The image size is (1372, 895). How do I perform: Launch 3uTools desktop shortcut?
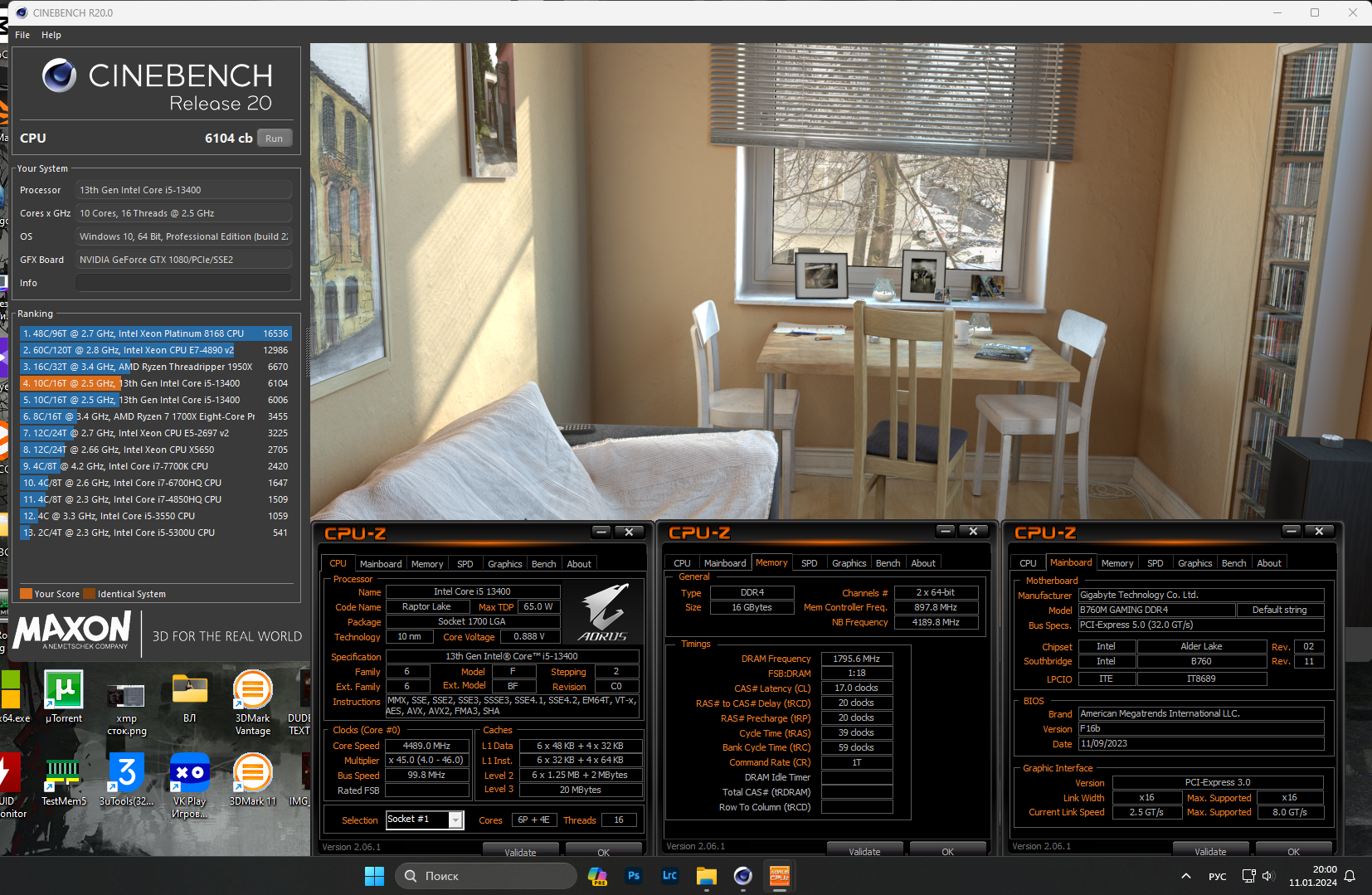tap(126, 780)
